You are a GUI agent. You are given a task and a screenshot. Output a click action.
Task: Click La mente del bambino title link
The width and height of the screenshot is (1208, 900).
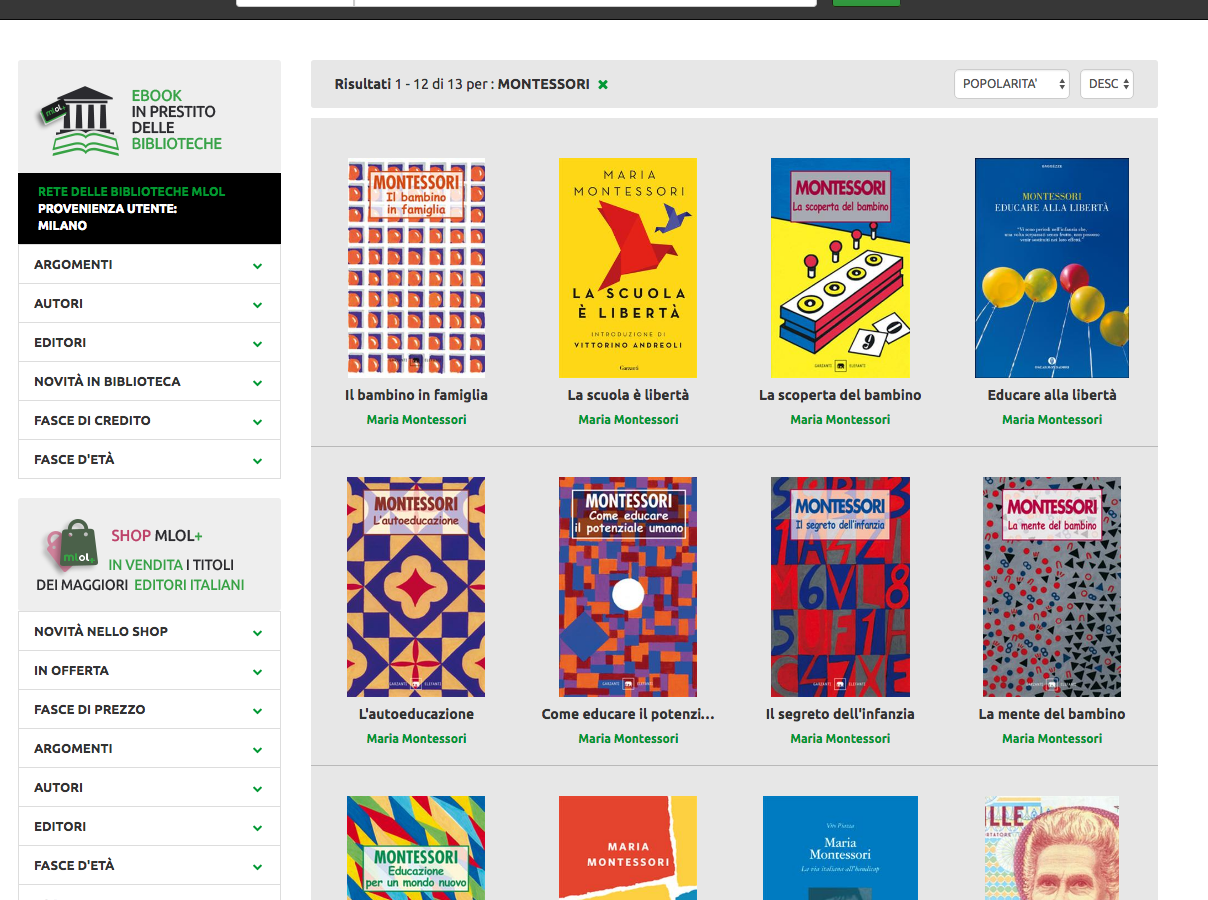pos(1052,714)
